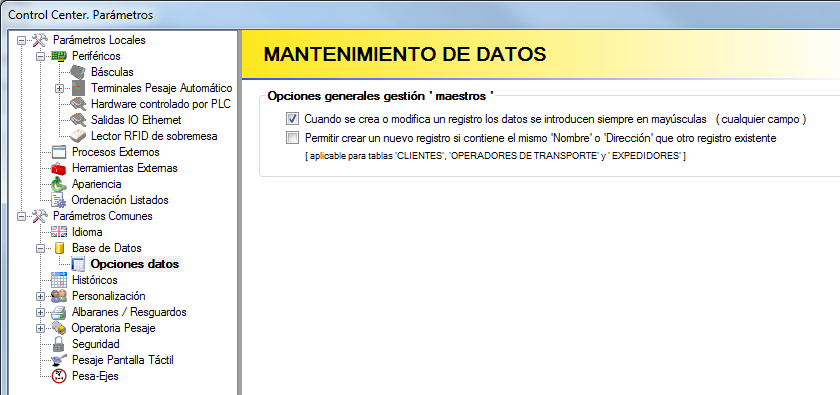
Task: Expand the Personalización tree node
Action: coord(40,296)
